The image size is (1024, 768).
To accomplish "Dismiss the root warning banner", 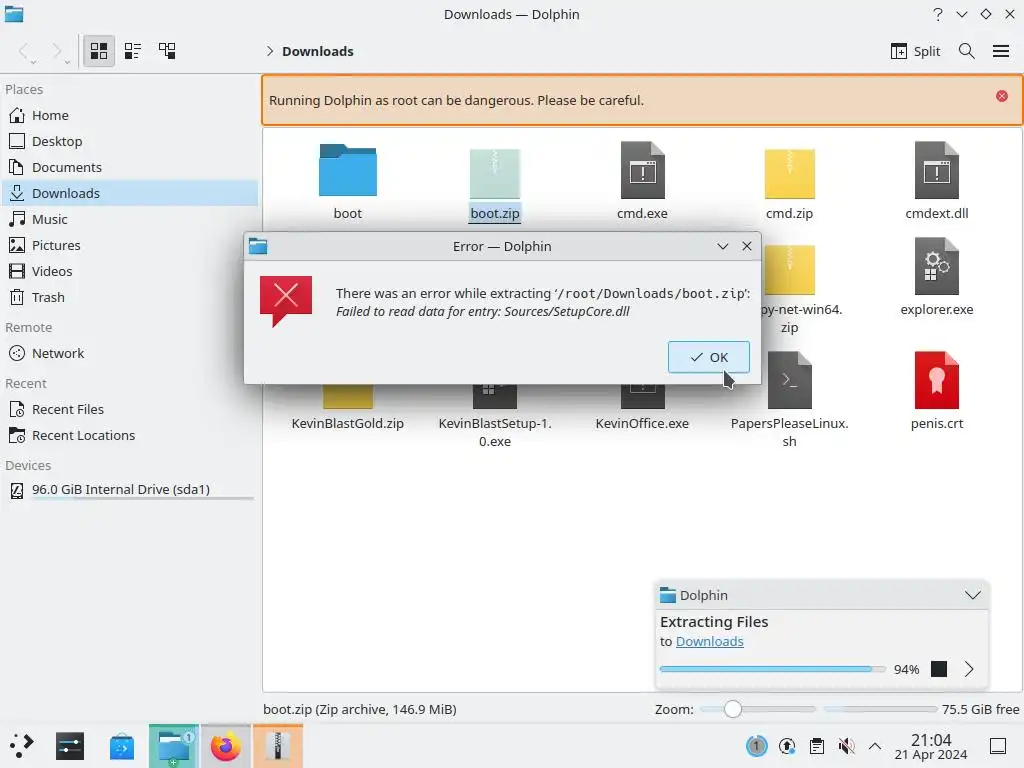I will pos(1001,96).
